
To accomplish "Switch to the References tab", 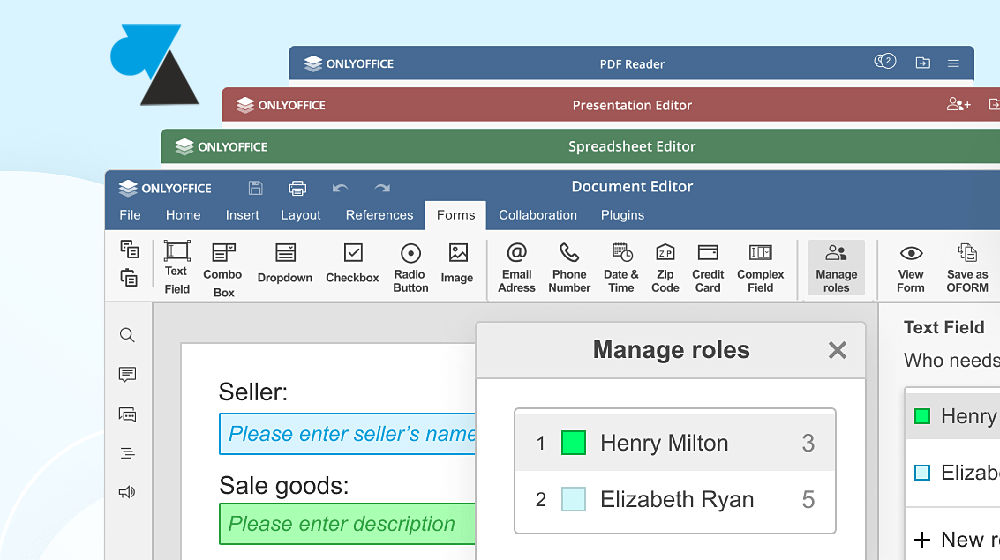I will 379,215.
